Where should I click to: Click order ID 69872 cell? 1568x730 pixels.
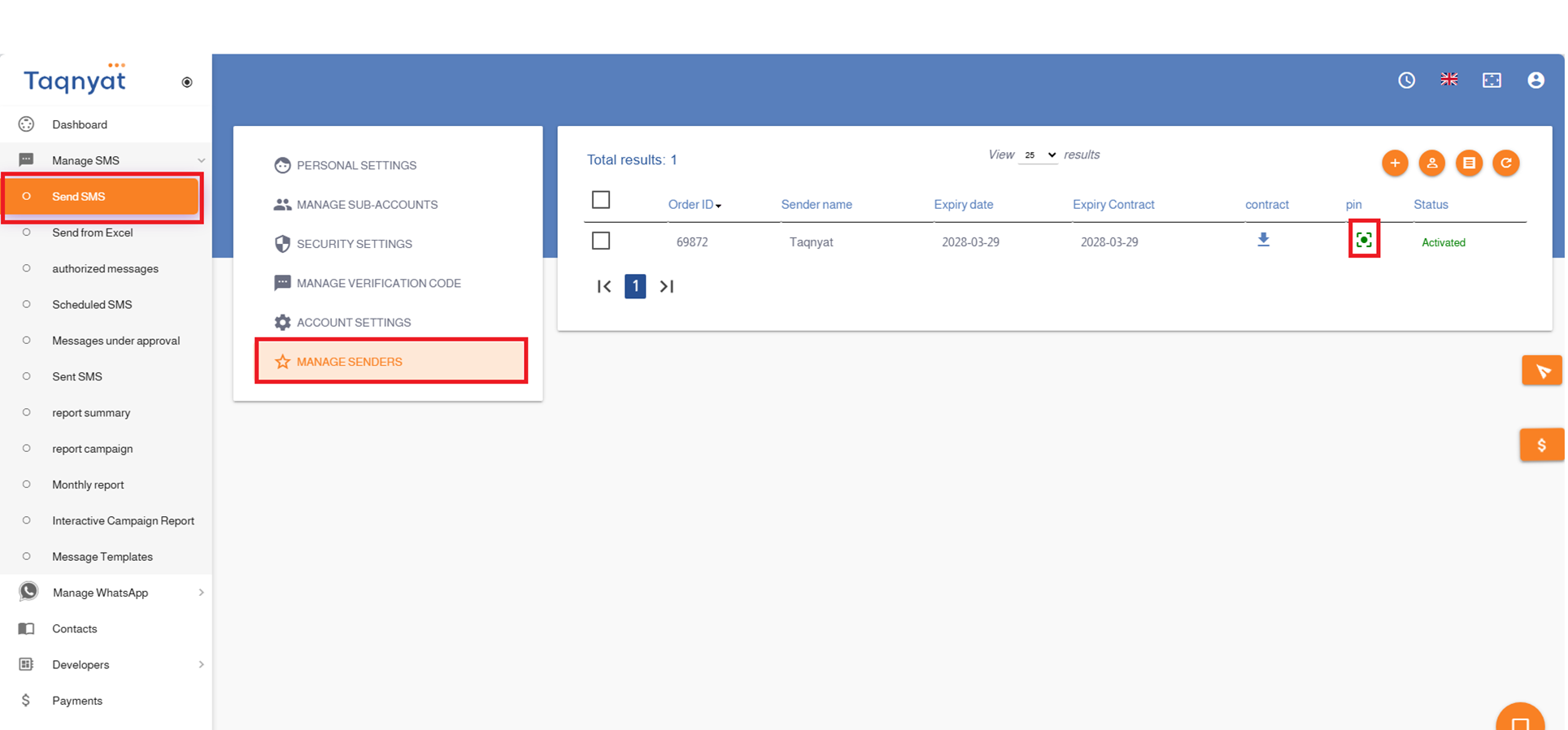(x=692, y=242)
